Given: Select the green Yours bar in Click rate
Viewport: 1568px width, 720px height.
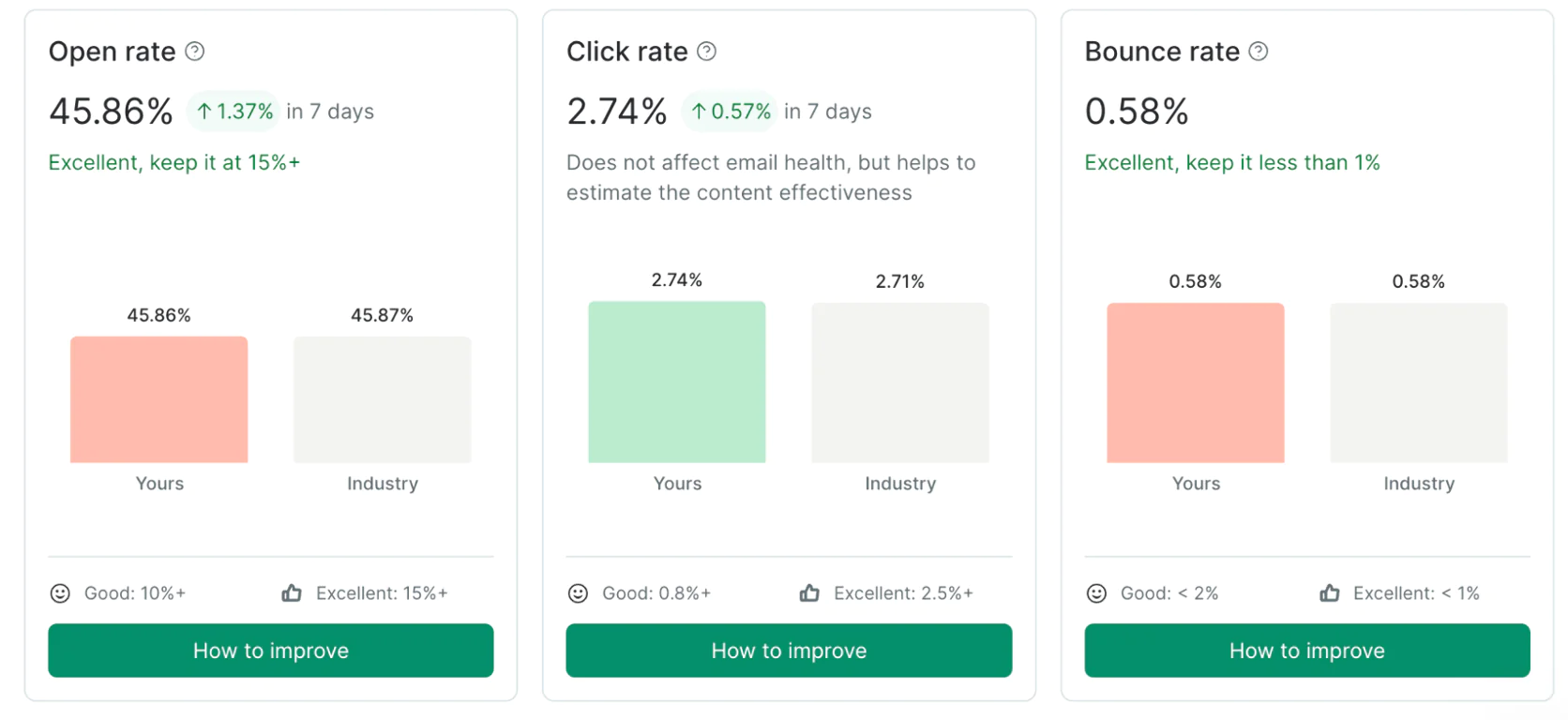Looking at the screenshot, I should [677, 382].
